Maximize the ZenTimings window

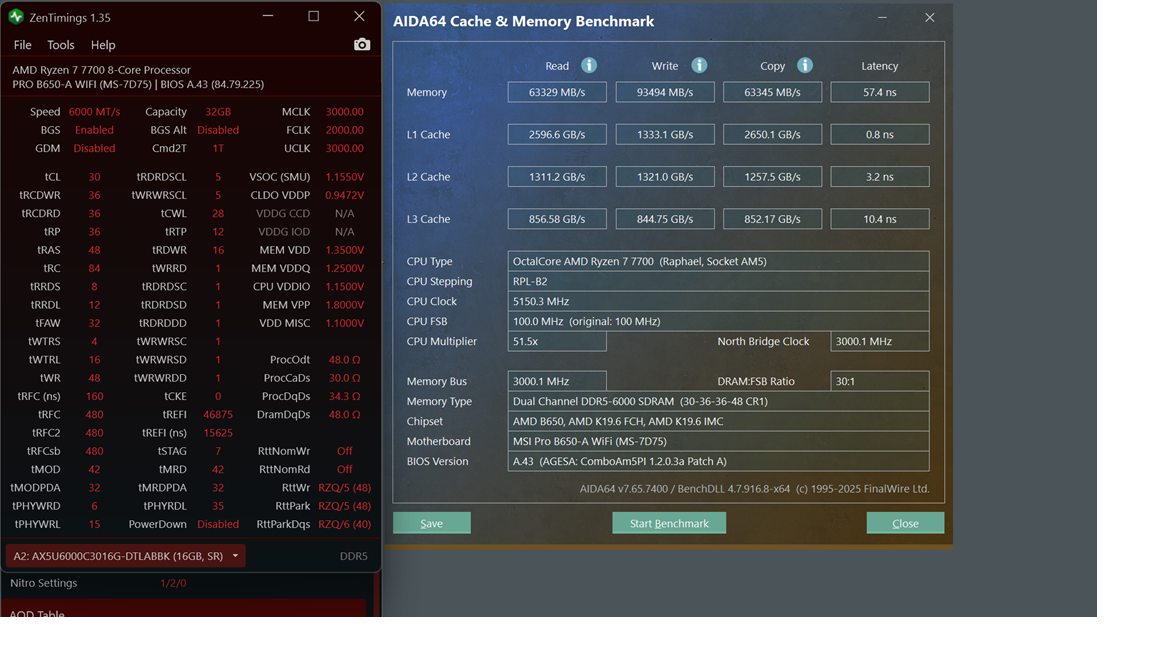pyautogui.click(x=314, y=16)
